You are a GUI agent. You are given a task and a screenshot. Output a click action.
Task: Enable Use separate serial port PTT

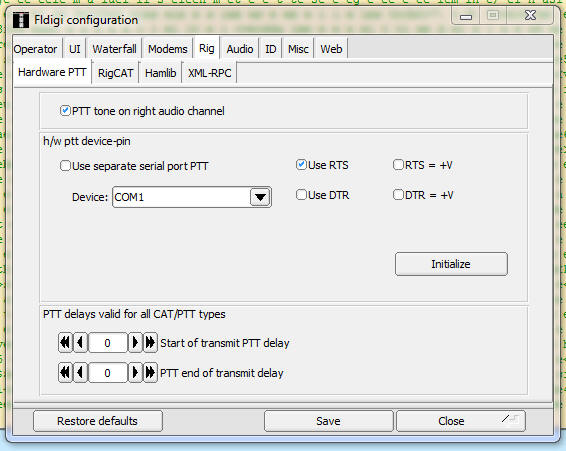[65, 166]
